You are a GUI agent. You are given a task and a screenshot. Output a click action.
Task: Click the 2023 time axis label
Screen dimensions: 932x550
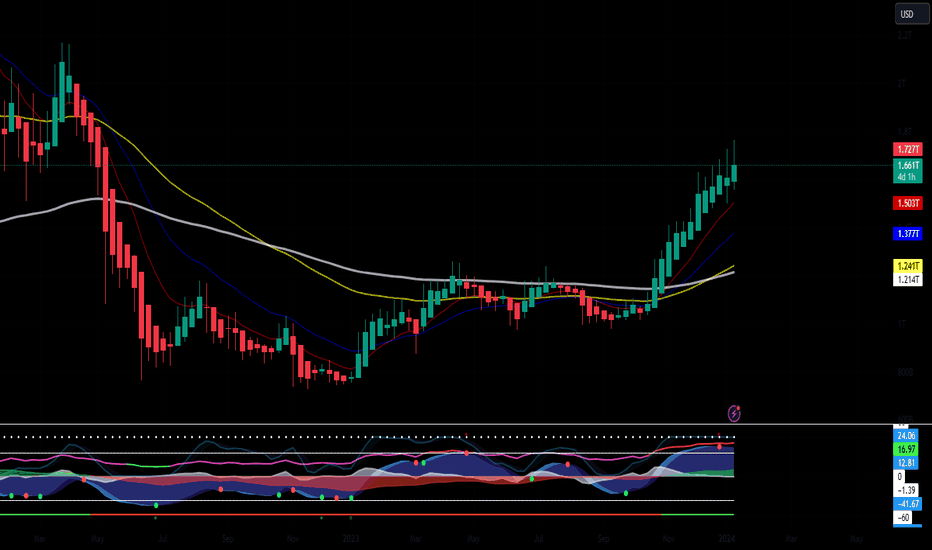(x=351, y=539)
